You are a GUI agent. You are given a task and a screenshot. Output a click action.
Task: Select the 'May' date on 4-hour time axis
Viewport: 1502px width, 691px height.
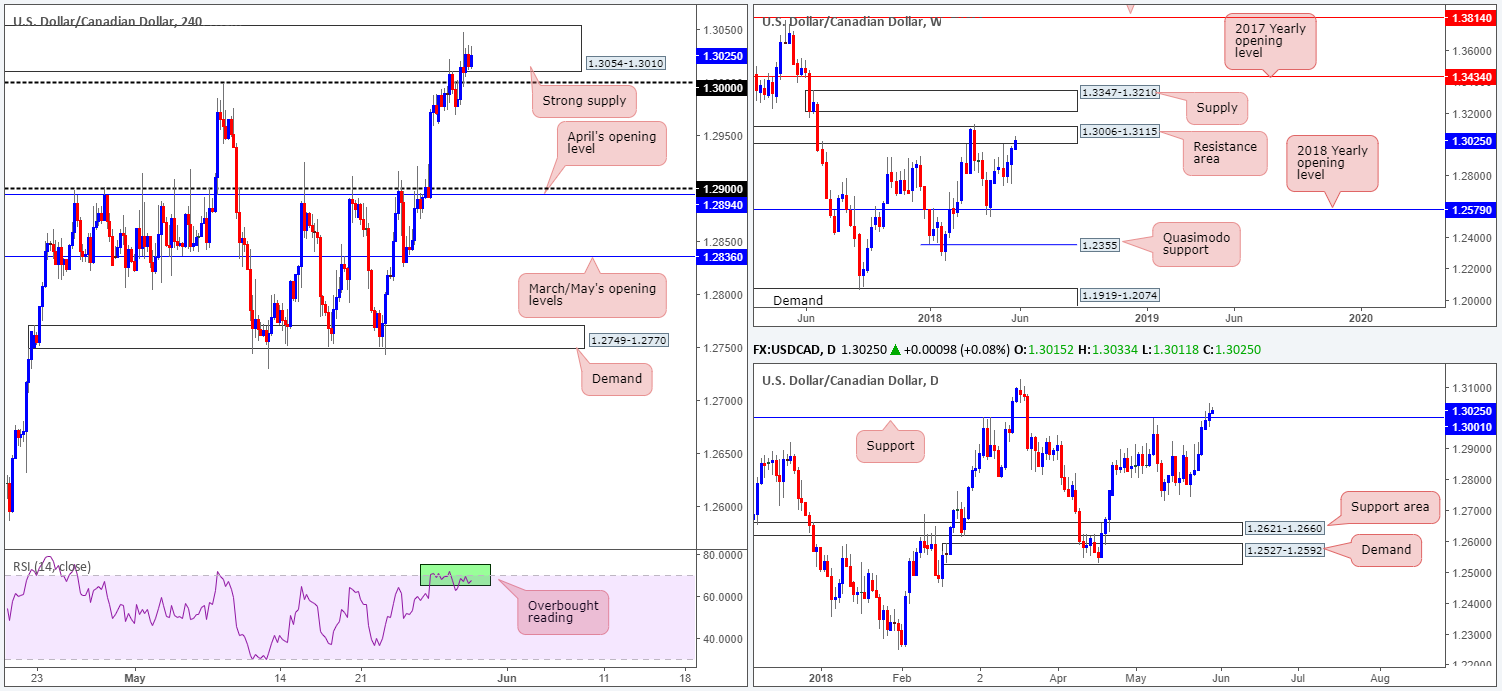tap(136, 677)
